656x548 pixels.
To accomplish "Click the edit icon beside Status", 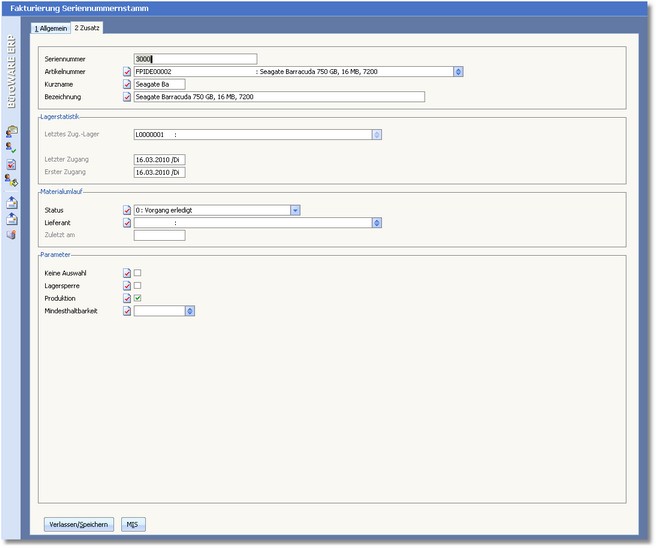I will click(126, 211).
